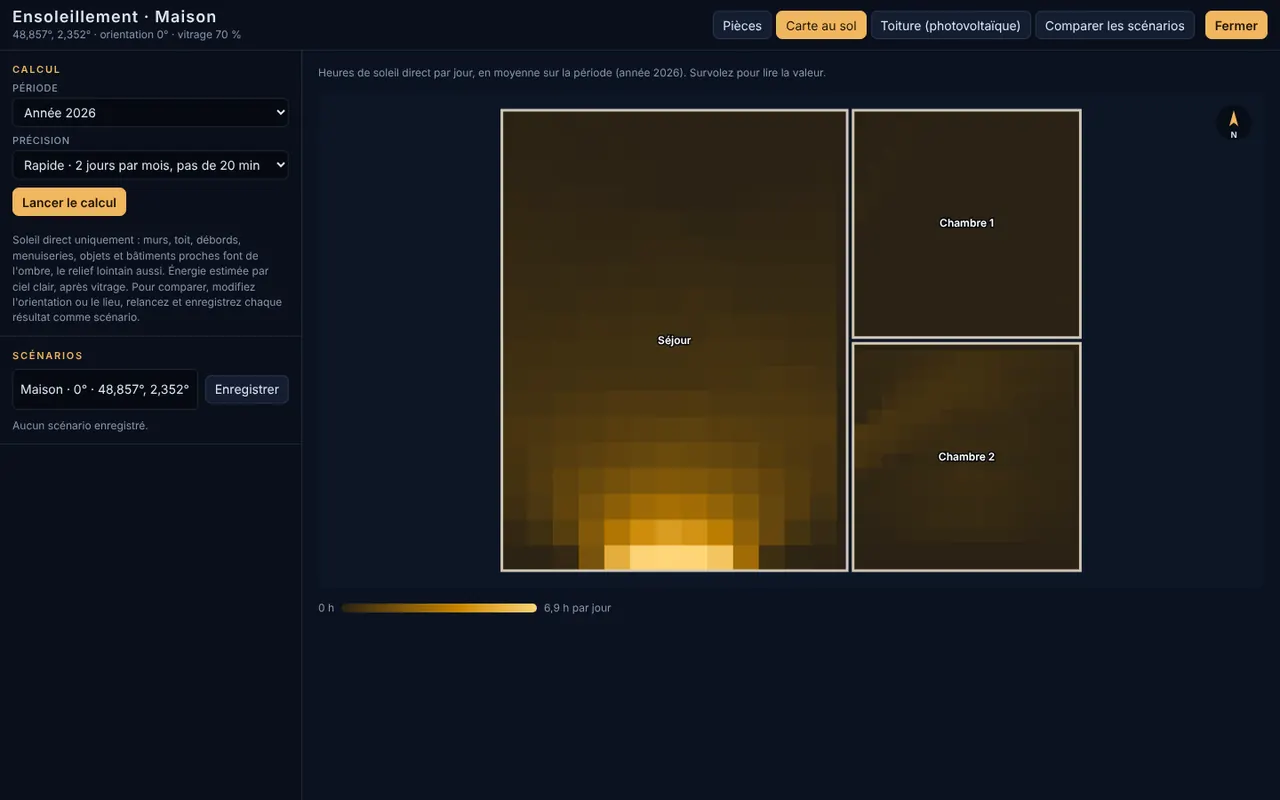The image size is (1280, 800).
Task: Click the "0 h" legend minimum label
Action: click(326, 608)
